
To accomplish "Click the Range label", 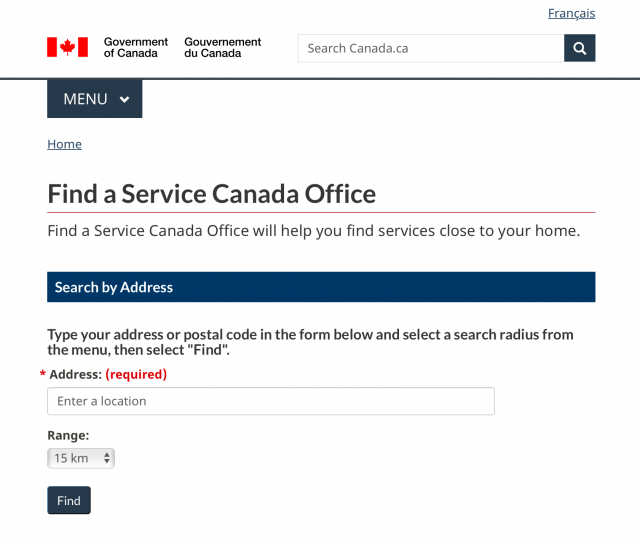I will (x=68, y=435).
